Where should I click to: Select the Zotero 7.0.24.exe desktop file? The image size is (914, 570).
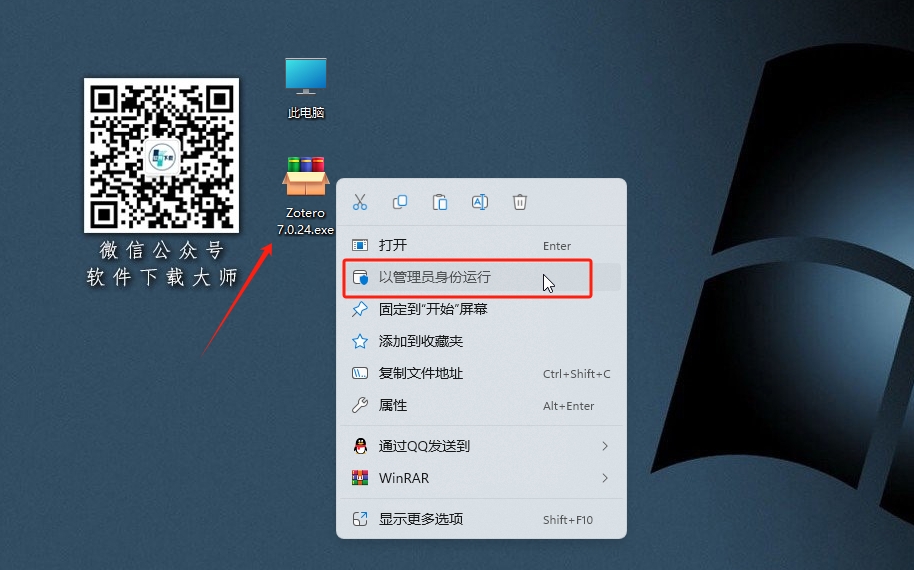305,196
